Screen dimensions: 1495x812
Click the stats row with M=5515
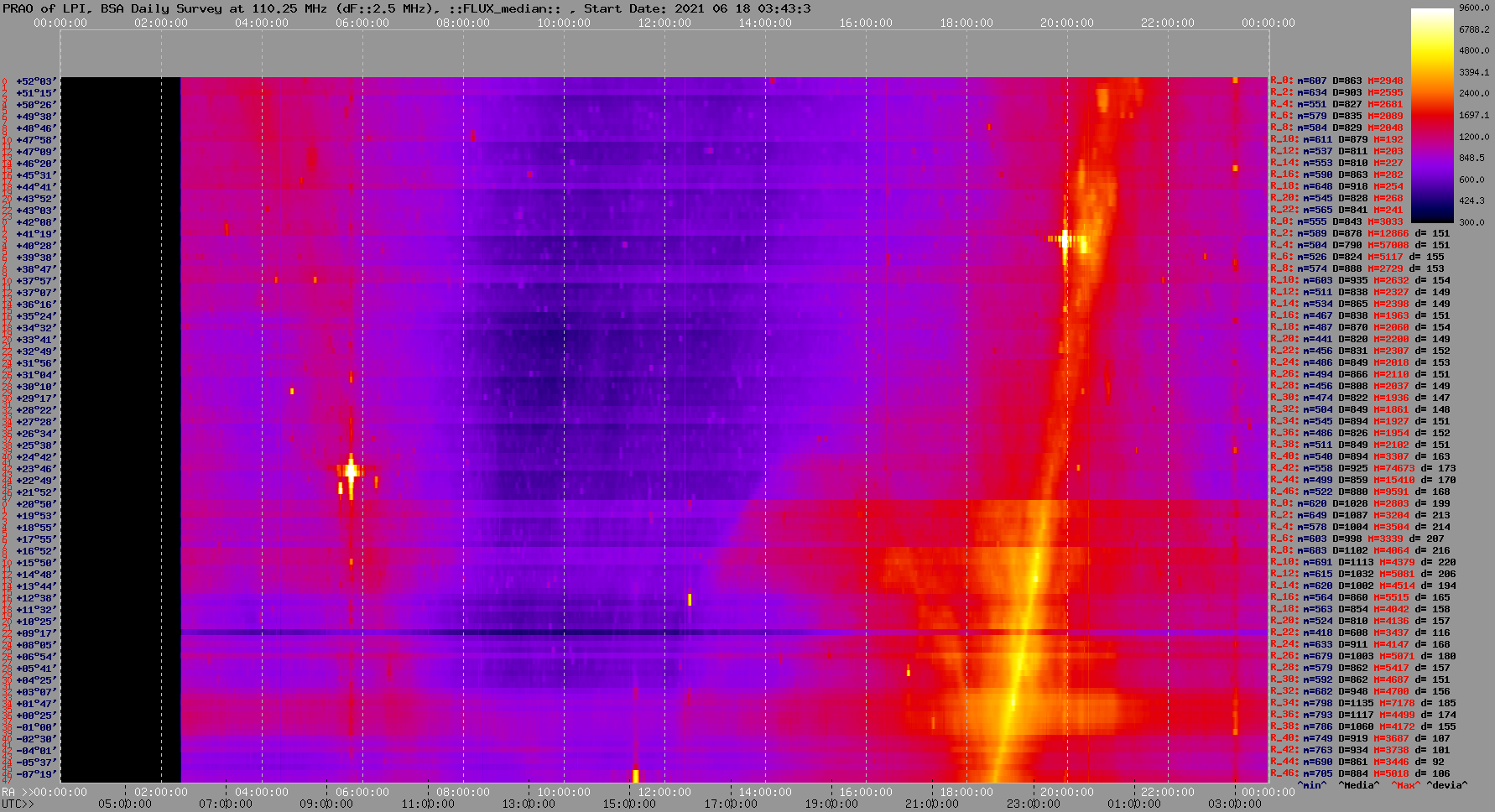click(x=1361, y=598)
